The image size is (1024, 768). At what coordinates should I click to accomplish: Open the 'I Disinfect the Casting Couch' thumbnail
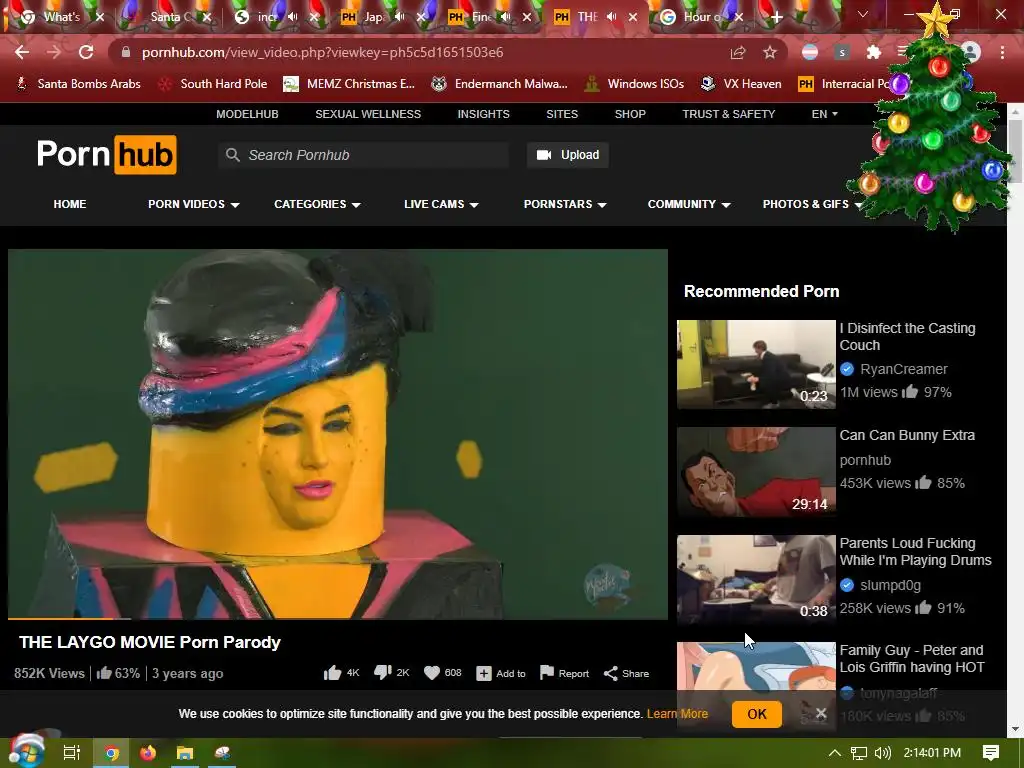click(756, 364)
